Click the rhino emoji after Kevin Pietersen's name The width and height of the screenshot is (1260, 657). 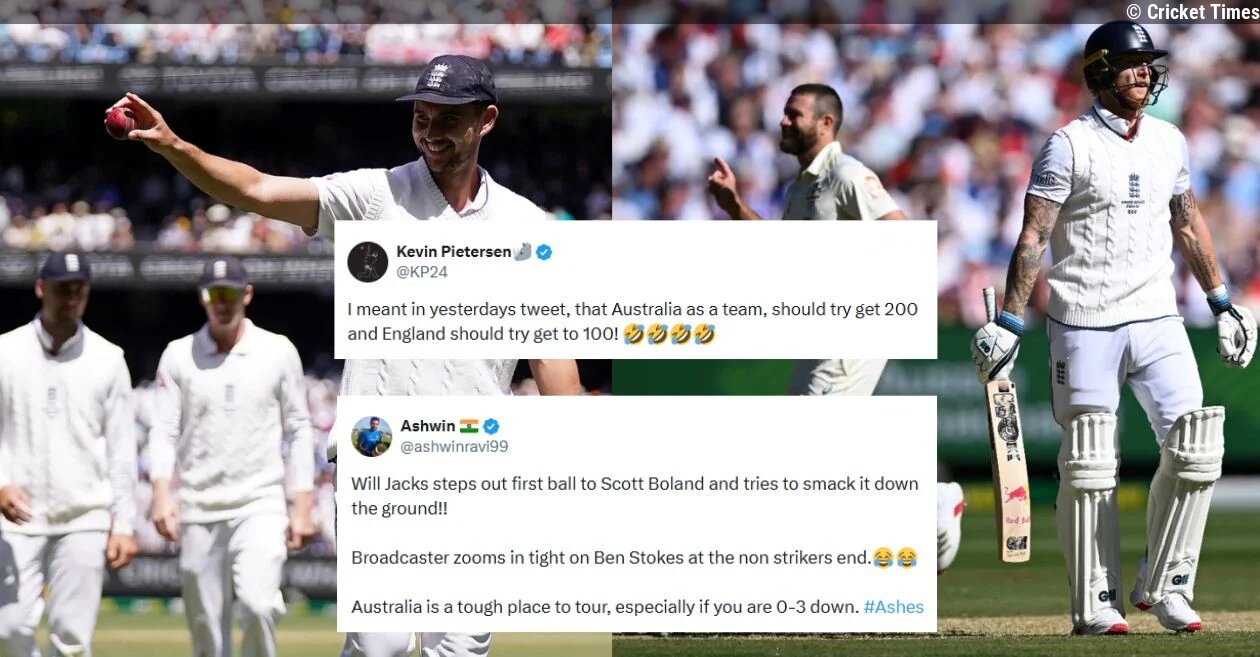click(x=523, y=252)
